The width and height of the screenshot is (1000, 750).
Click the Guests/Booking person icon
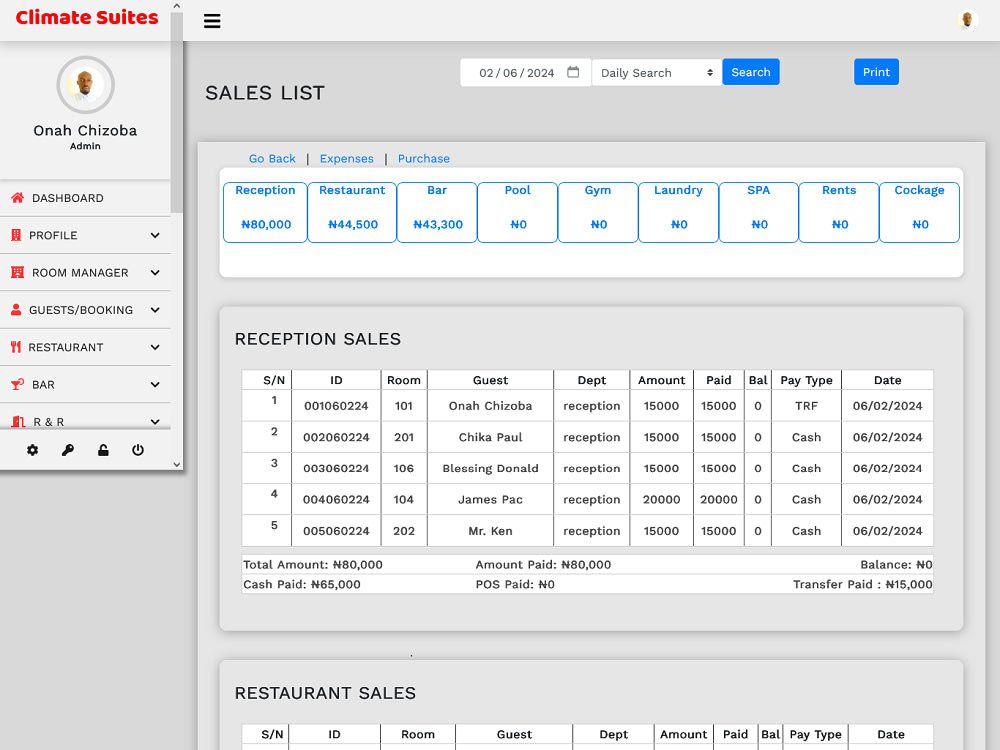(x=17, y=309)
